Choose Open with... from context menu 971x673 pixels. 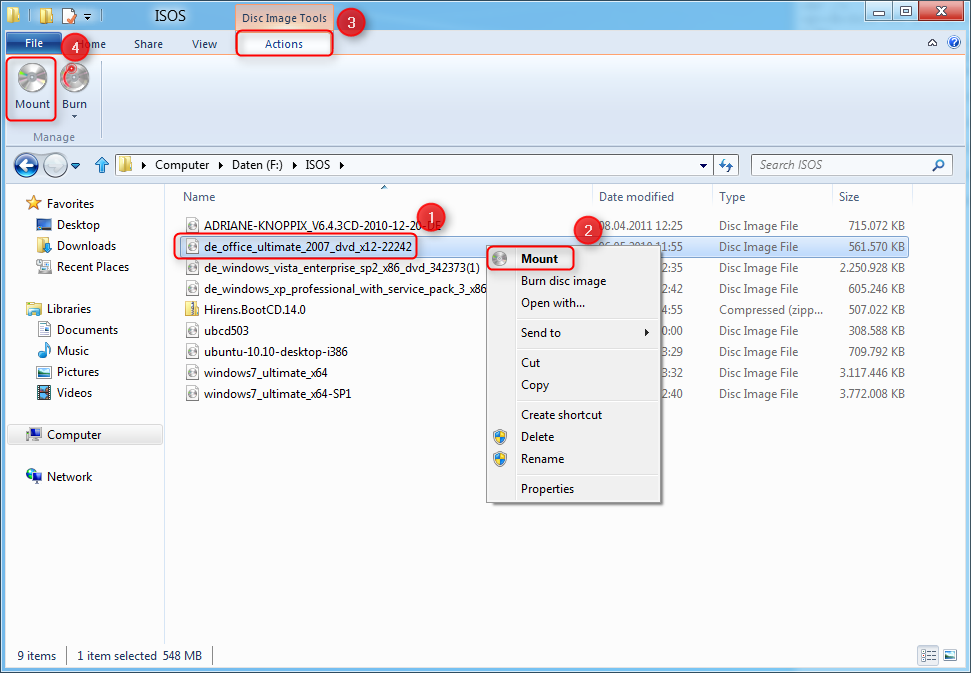573,303
